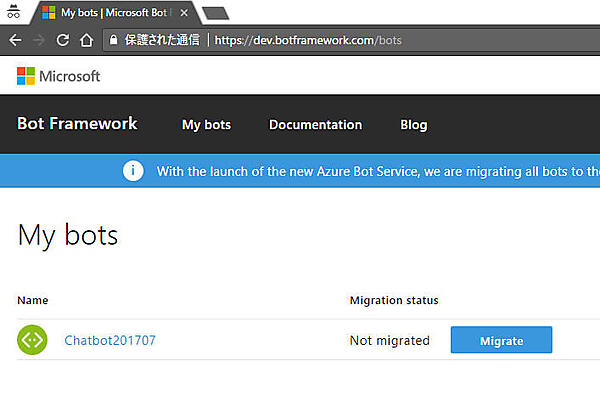
Task: Click the Microsoft logo in header
Action: tap(59, 76)
